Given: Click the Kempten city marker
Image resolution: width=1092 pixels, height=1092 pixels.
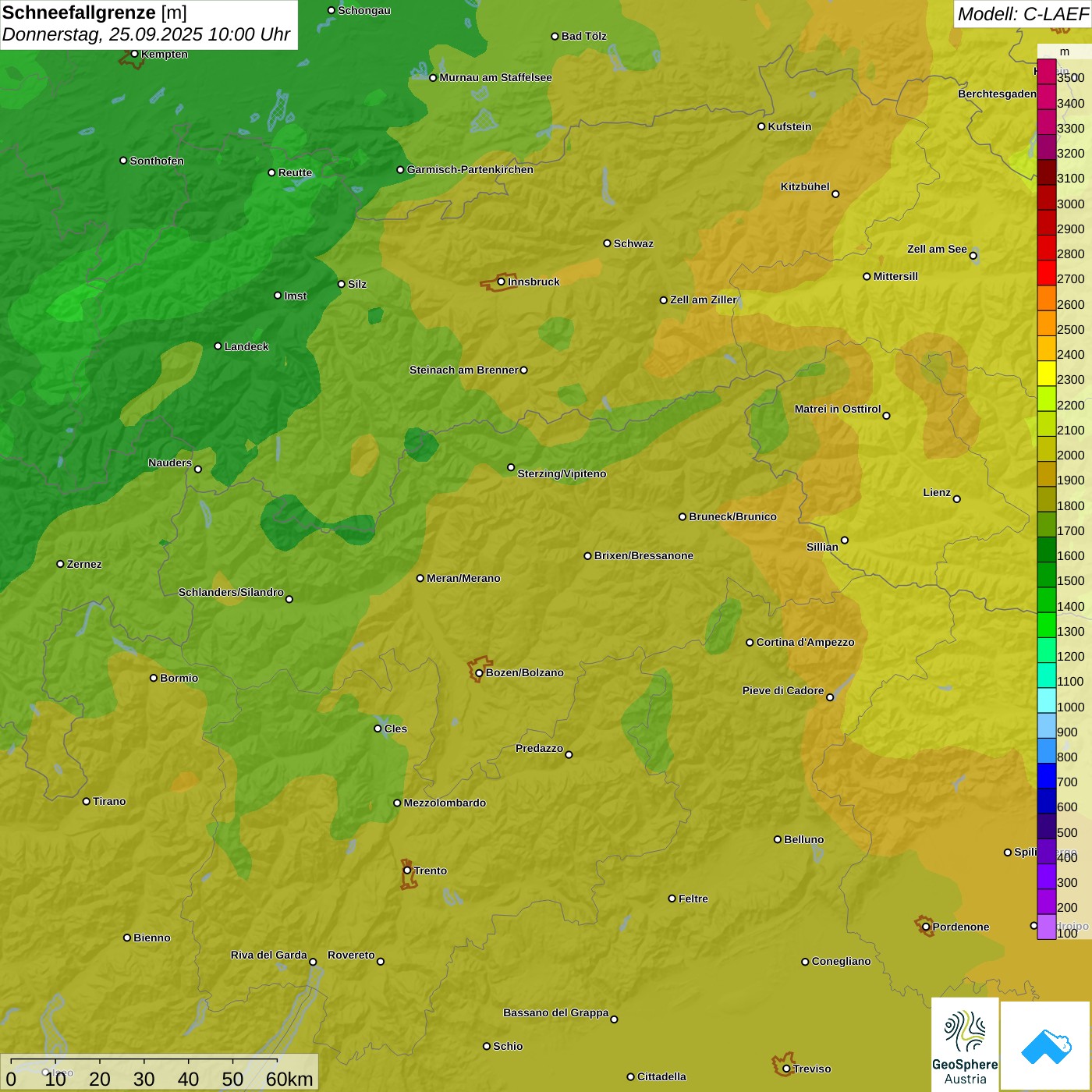Looking at the screenshot, I should point(135,54).
